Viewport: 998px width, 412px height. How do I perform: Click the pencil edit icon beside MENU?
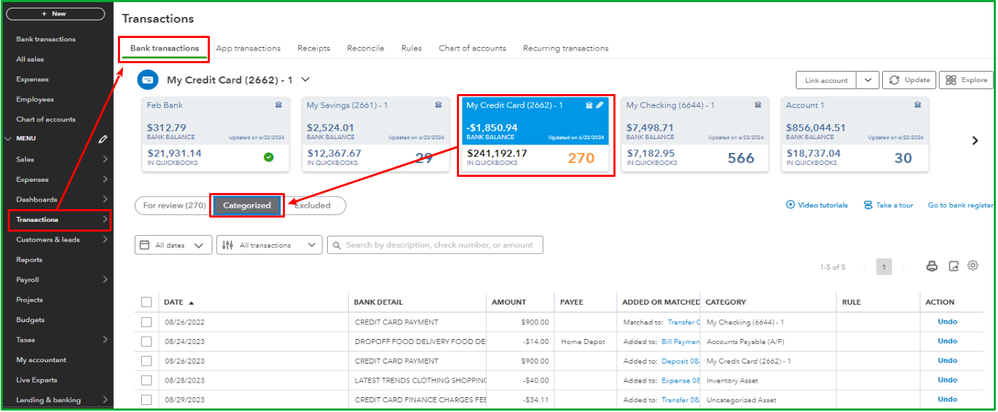click(103, 139)
